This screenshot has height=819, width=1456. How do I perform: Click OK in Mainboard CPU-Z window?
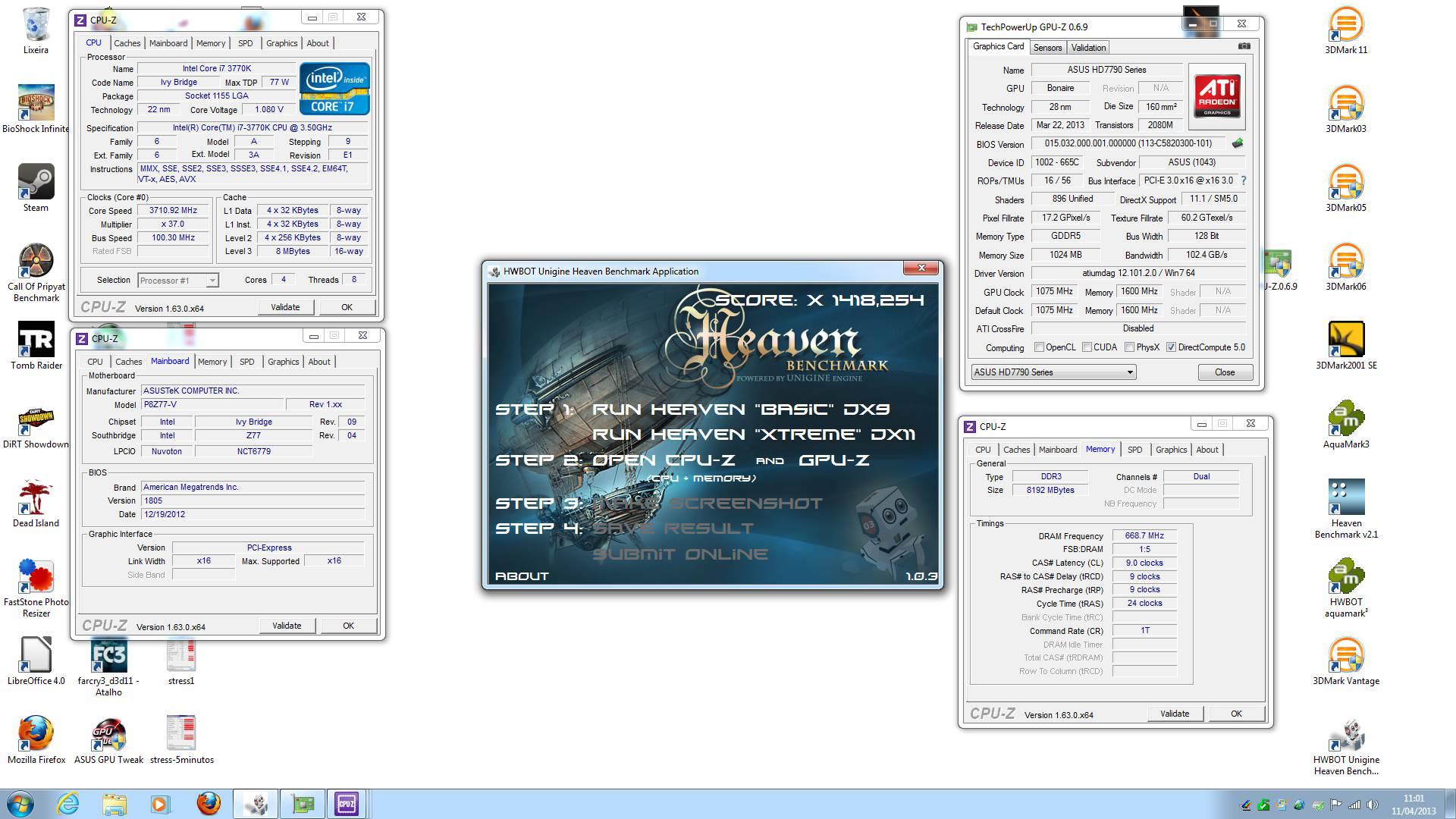click(x=348, y=626)
